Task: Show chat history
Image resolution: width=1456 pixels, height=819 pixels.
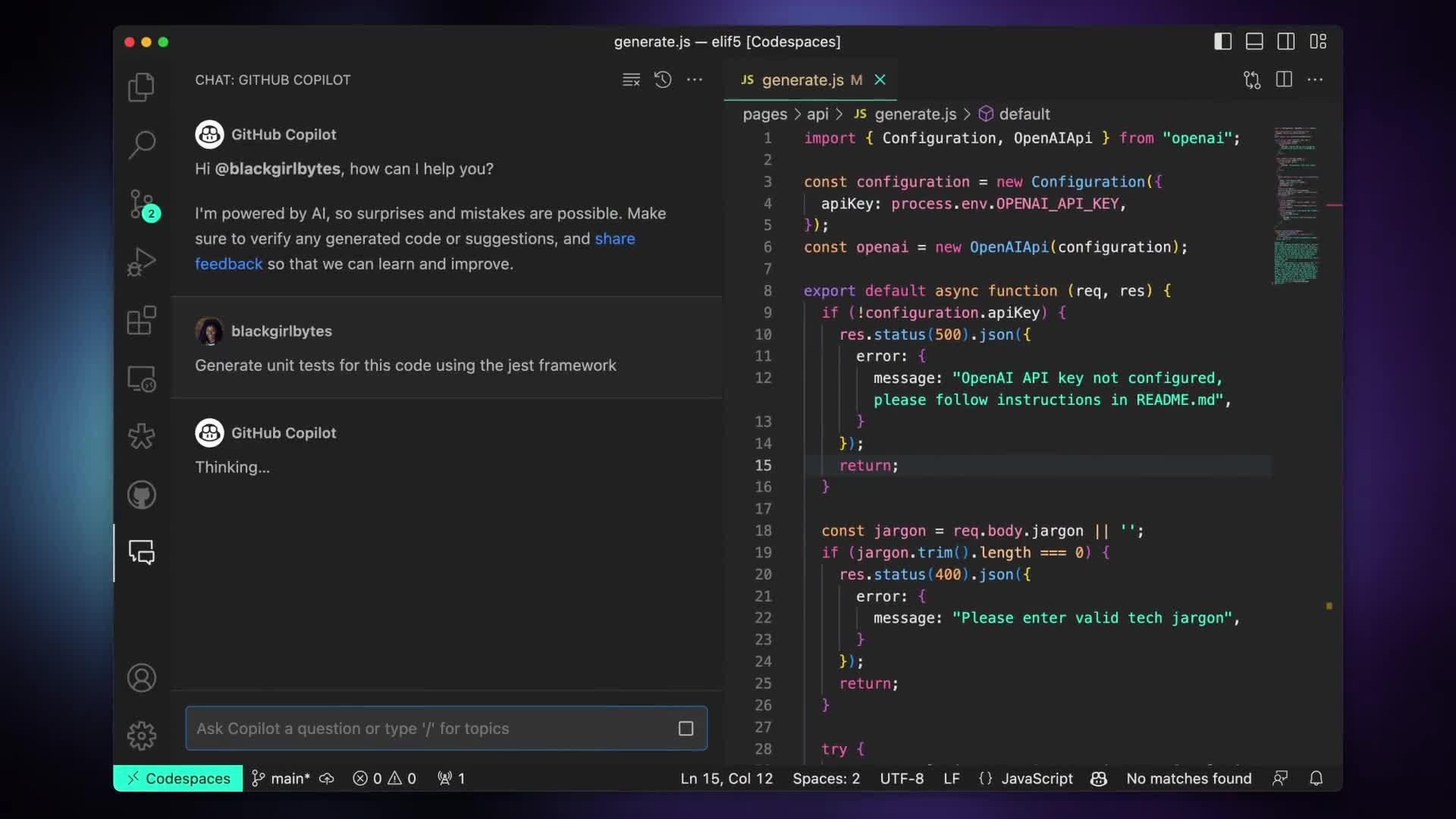Action: 663,80
